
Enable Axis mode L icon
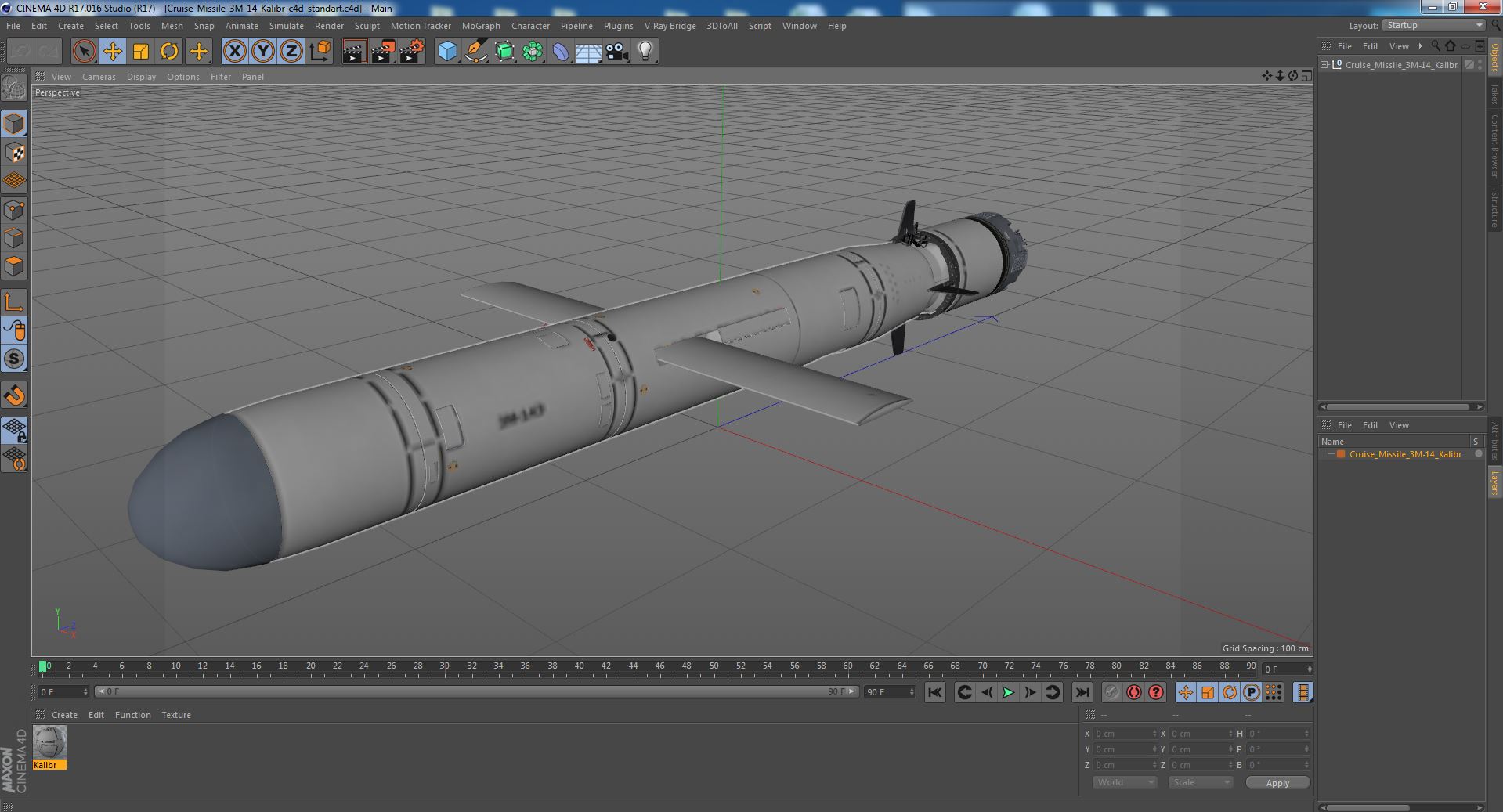(14, 302)
